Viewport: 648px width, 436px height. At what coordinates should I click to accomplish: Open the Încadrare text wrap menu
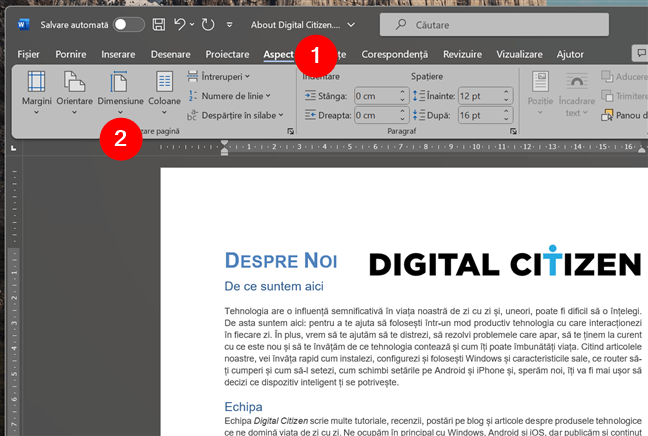click(577, 94)
